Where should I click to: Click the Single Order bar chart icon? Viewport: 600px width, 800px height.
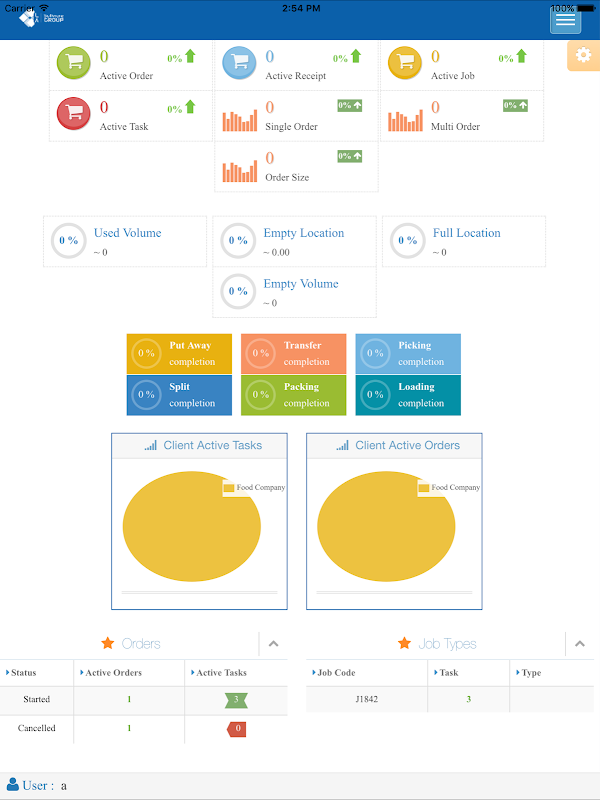(240, 120)
